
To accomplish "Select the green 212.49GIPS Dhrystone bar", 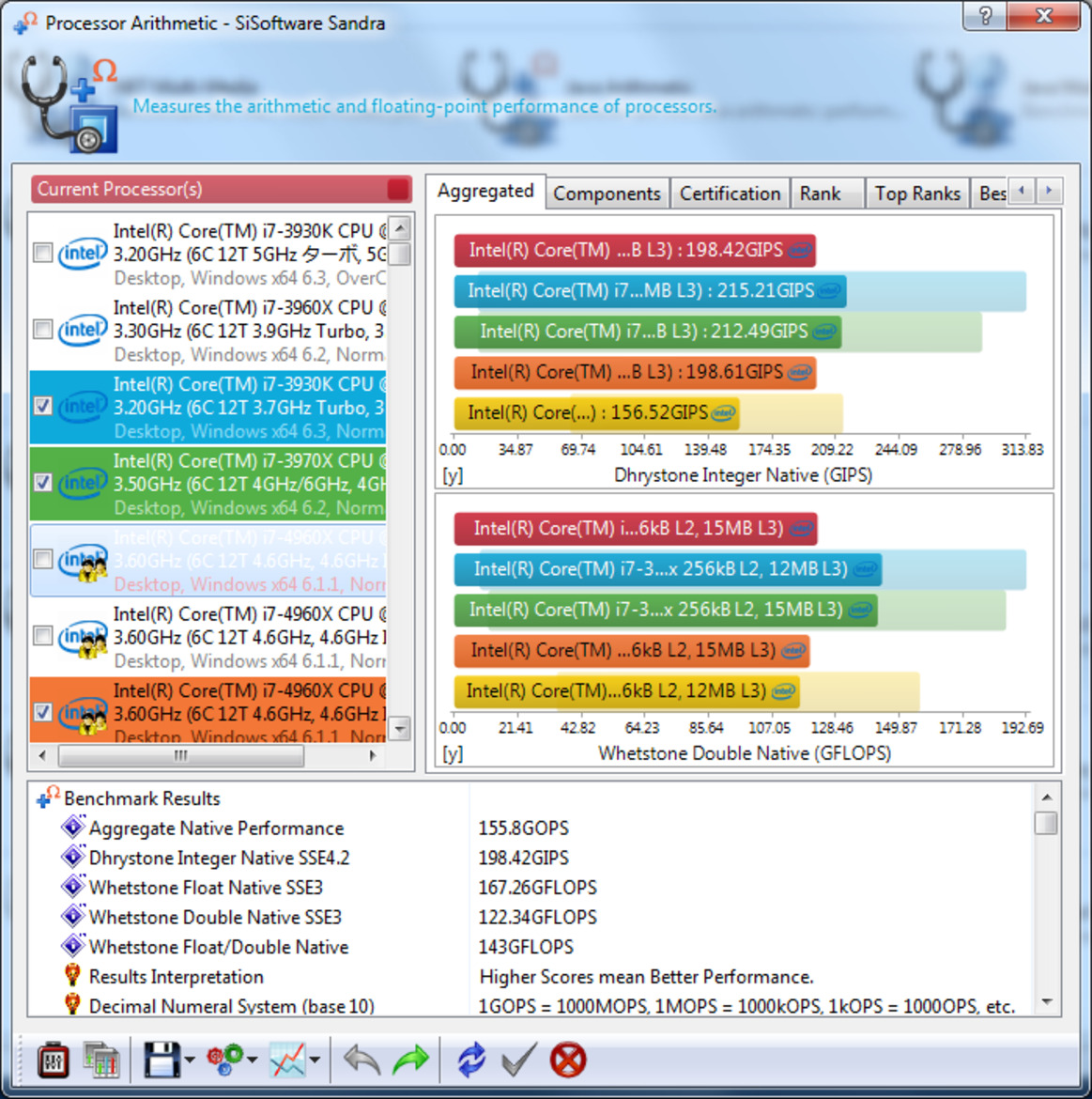I will (x=647, y=332).
